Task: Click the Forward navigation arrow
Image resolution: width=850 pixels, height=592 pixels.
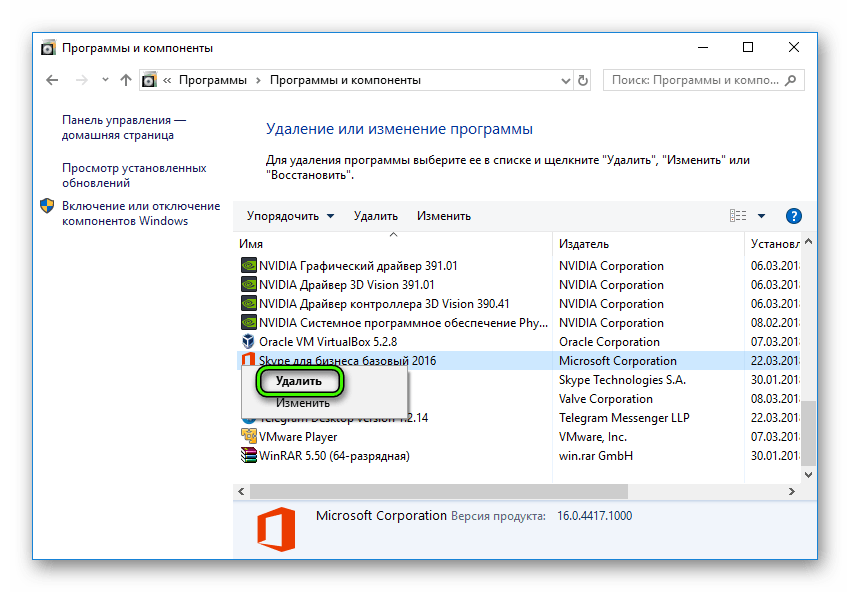Action: pyautogui.click(x=82, y=80)
